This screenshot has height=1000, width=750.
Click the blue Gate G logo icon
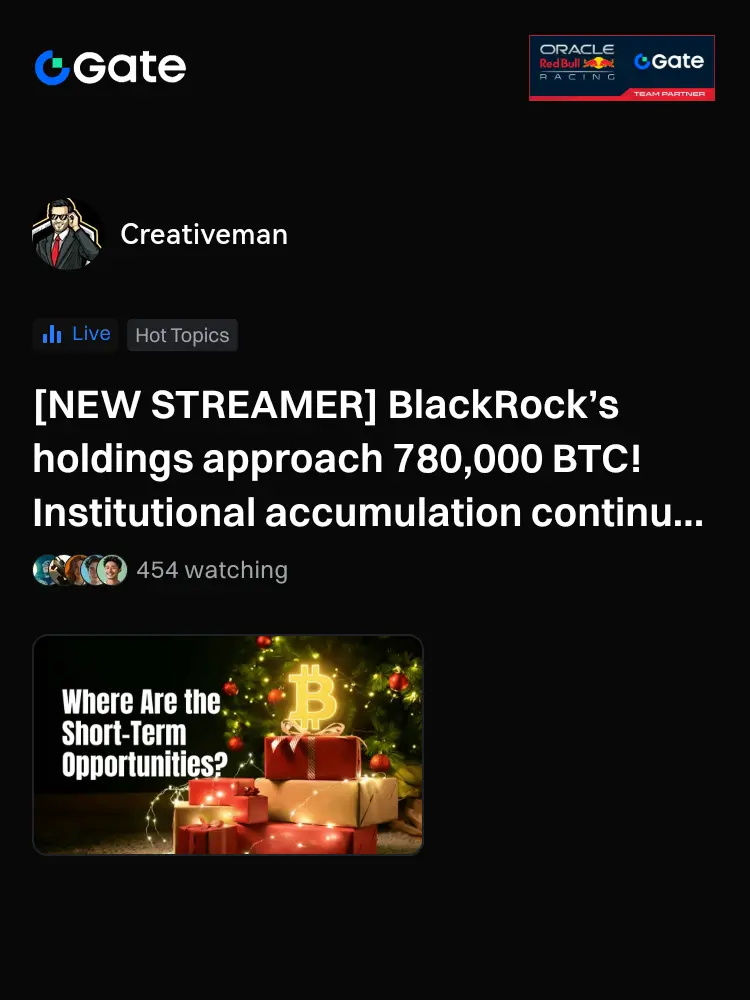pos(52,68)
